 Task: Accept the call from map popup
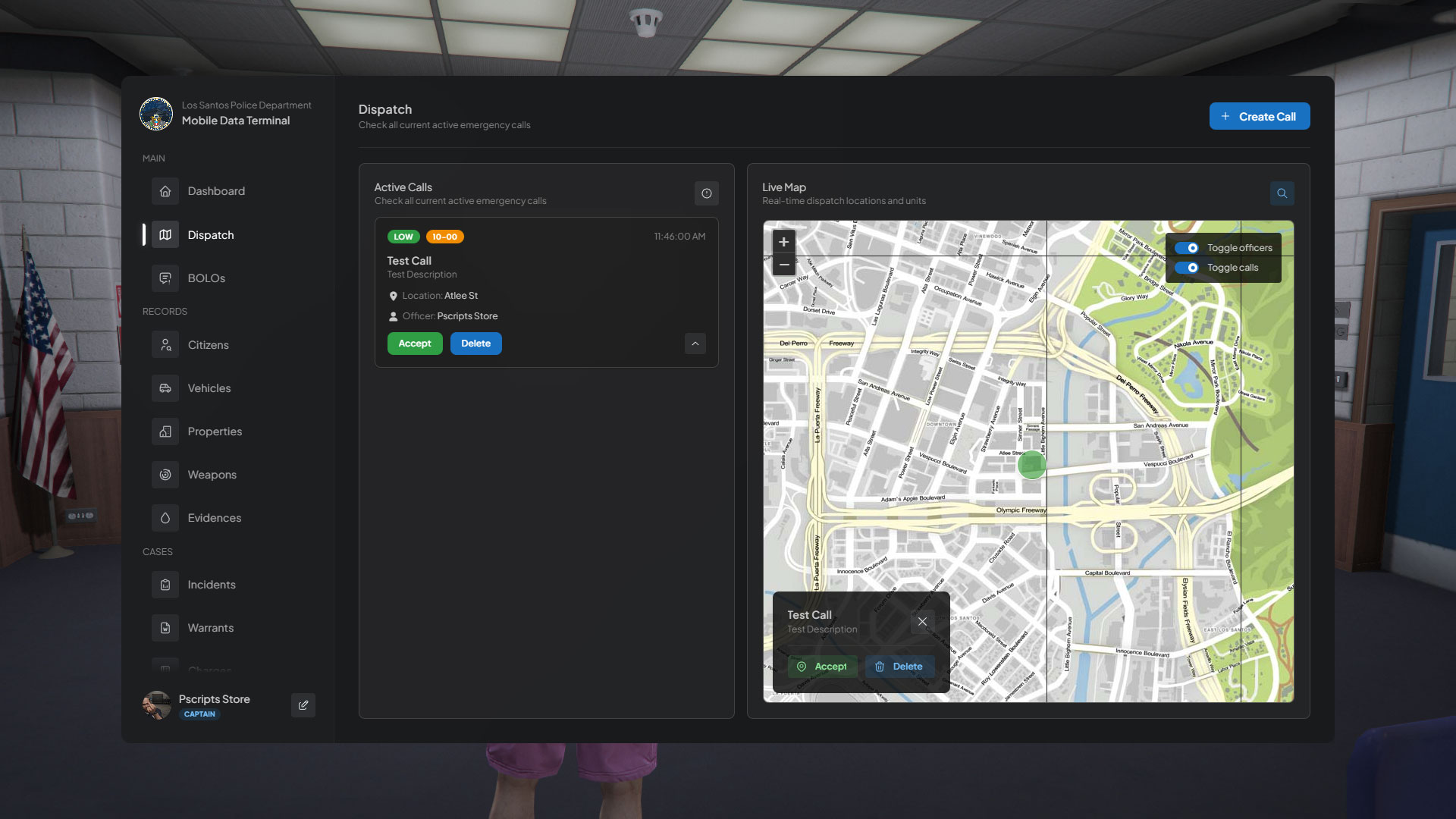pyautogui.click(x=823, y=667)
